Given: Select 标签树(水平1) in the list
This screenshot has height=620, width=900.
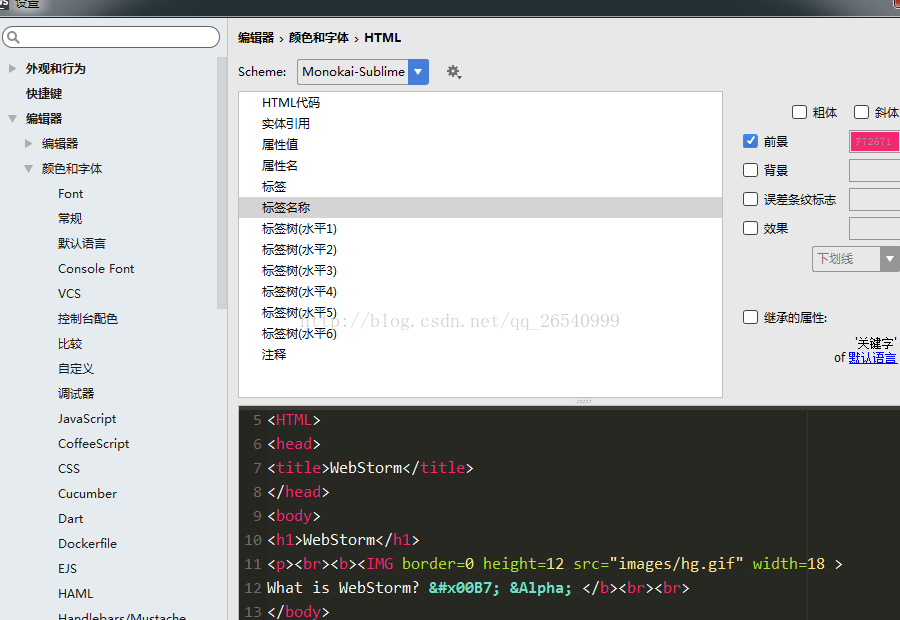Looking at the screenshot, I should [x=480, y=228].
